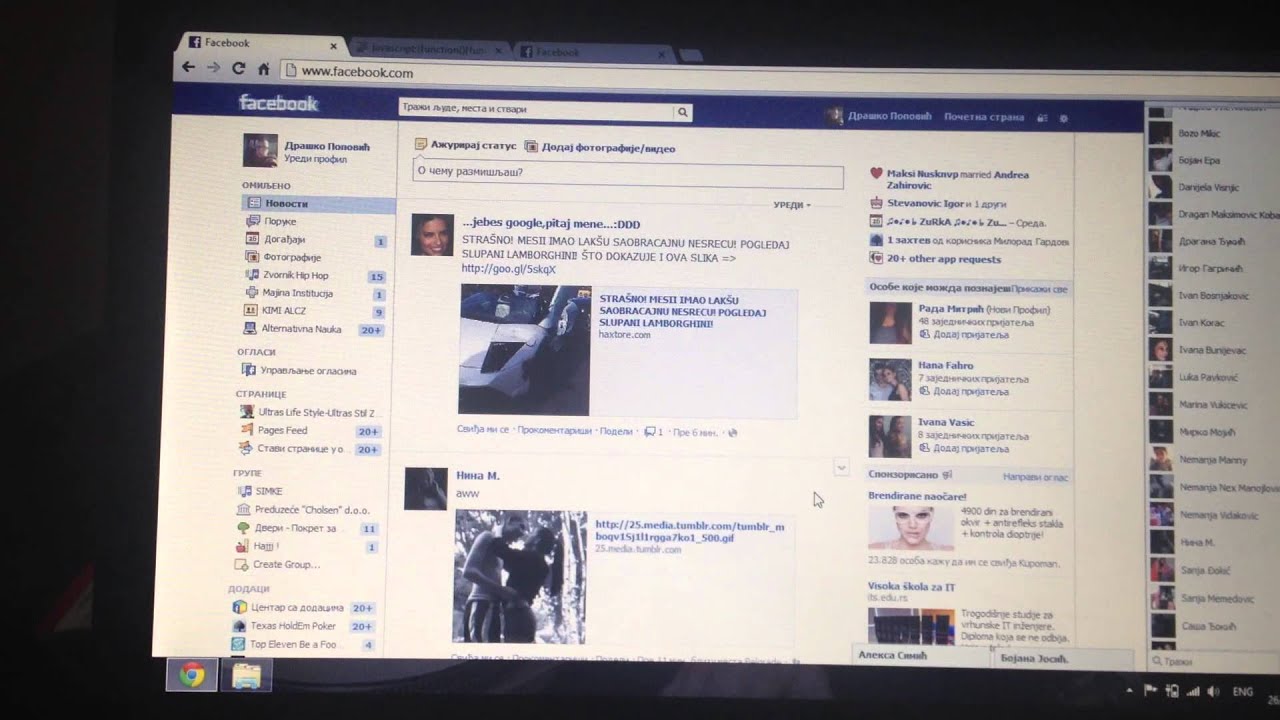Screen dimensions: 1280x720
Task: Open the УРЕДИ sort dropdown
Action: [x=792, y=205]
